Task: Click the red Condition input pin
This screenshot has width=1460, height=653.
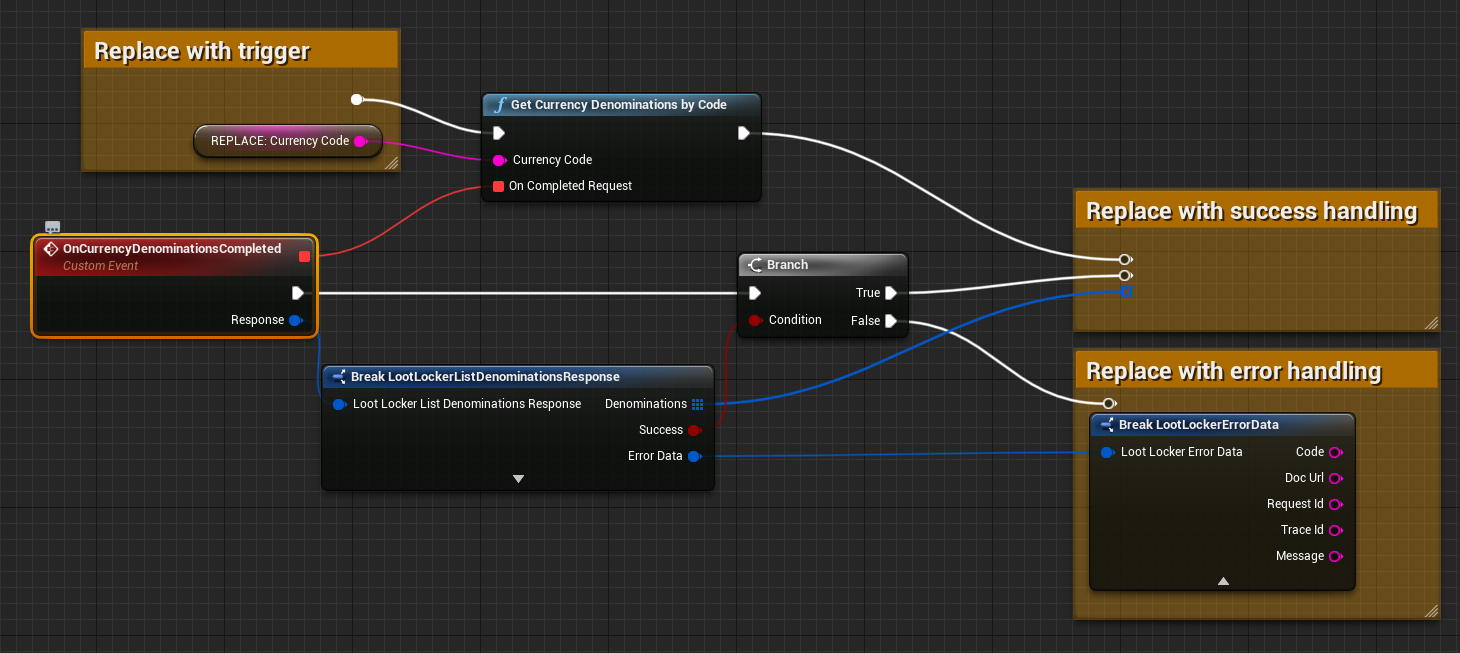Action: [755, 320]
